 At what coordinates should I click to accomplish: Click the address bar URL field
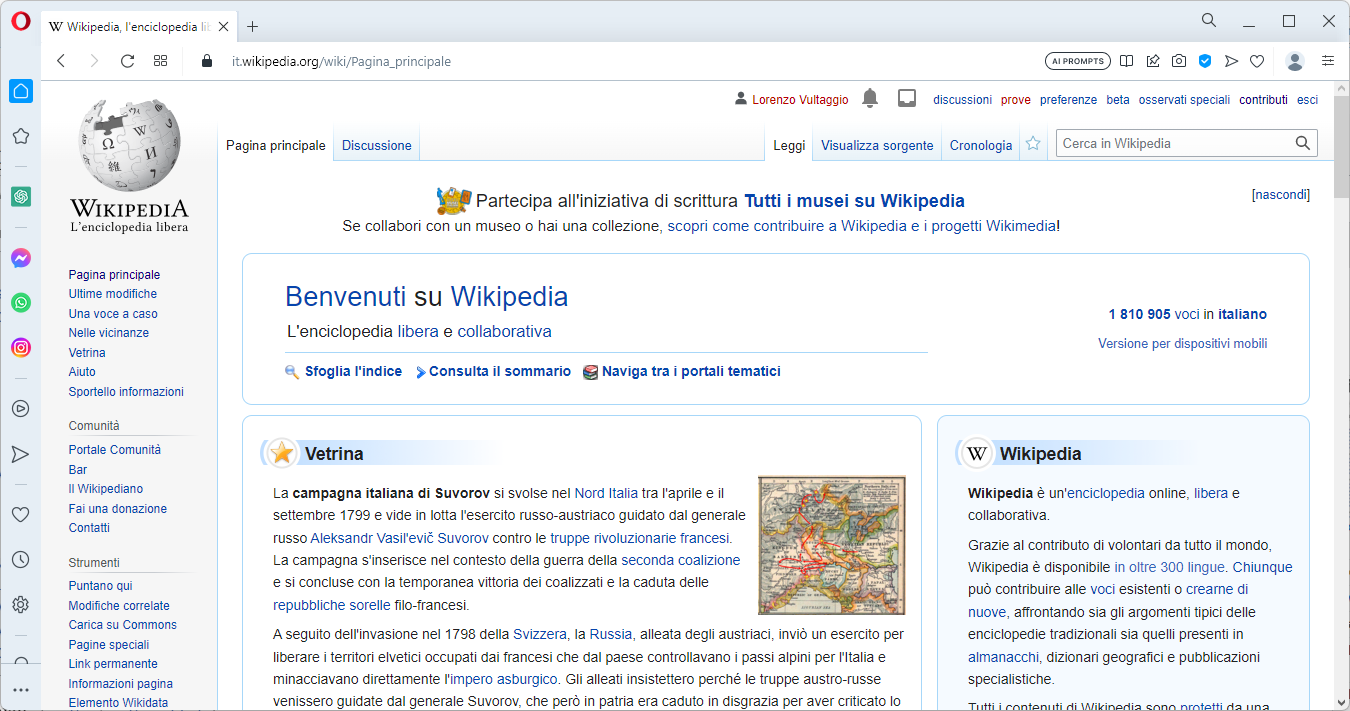341,61
